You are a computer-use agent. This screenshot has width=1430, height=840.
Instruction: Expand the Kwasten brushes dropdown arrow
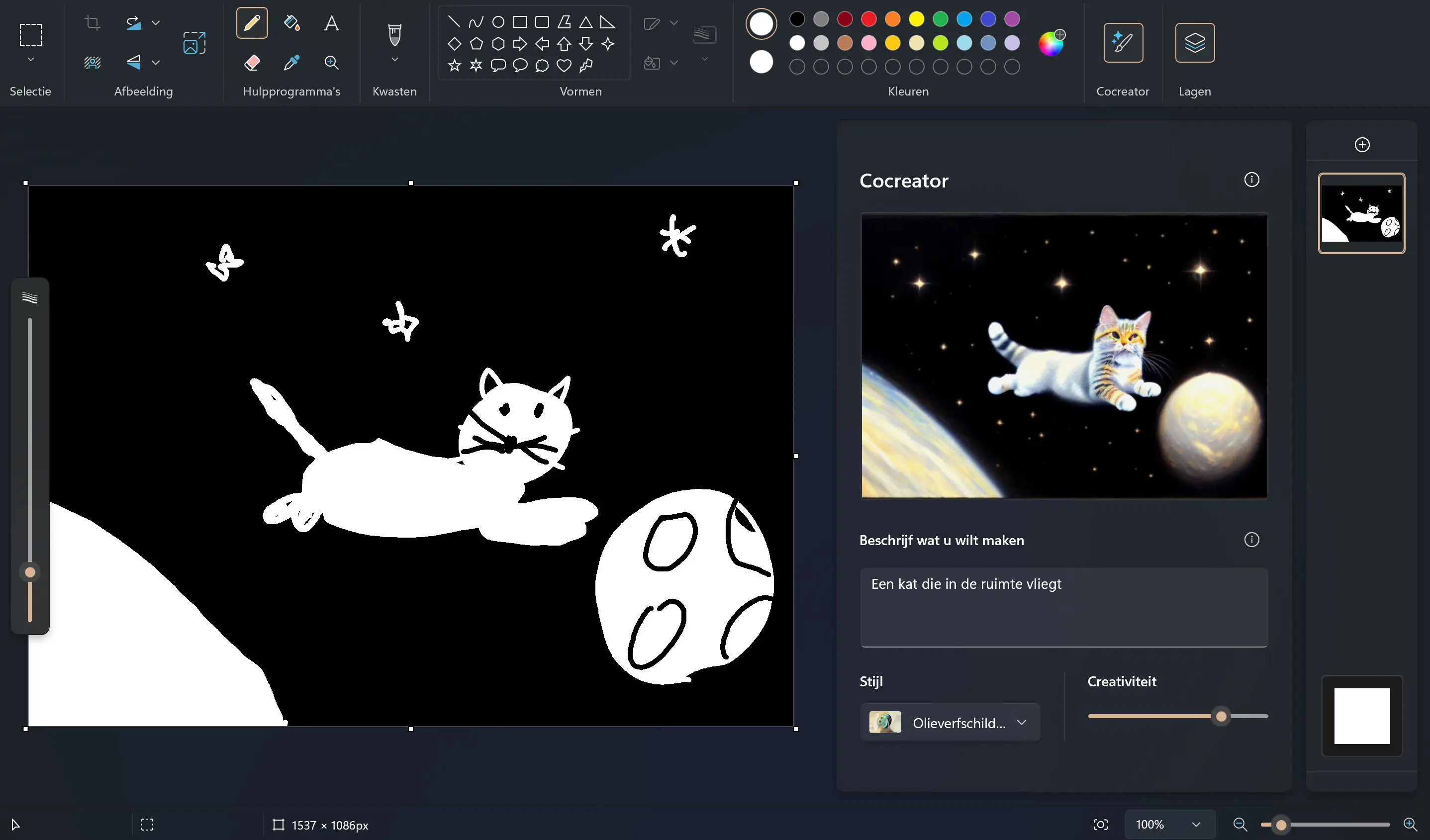395,60
